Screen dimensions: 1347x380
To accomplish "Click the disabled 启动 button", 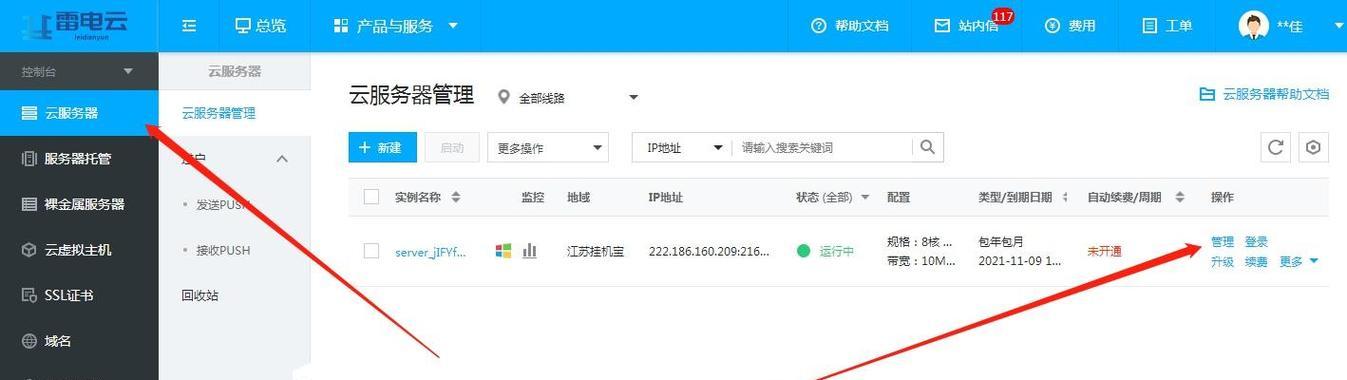I will pyautogui.click(x=452, y=147).
